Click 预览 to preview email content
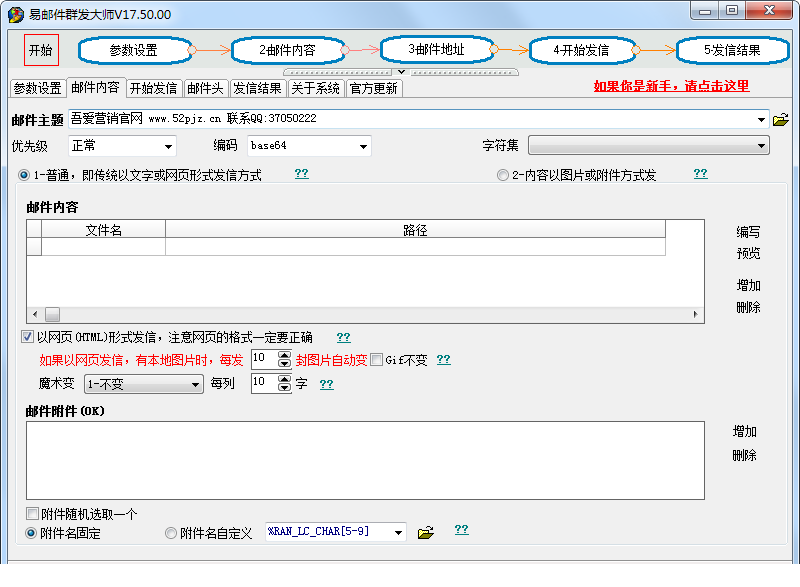The image size is (800, 587). [x=748, y=253]
